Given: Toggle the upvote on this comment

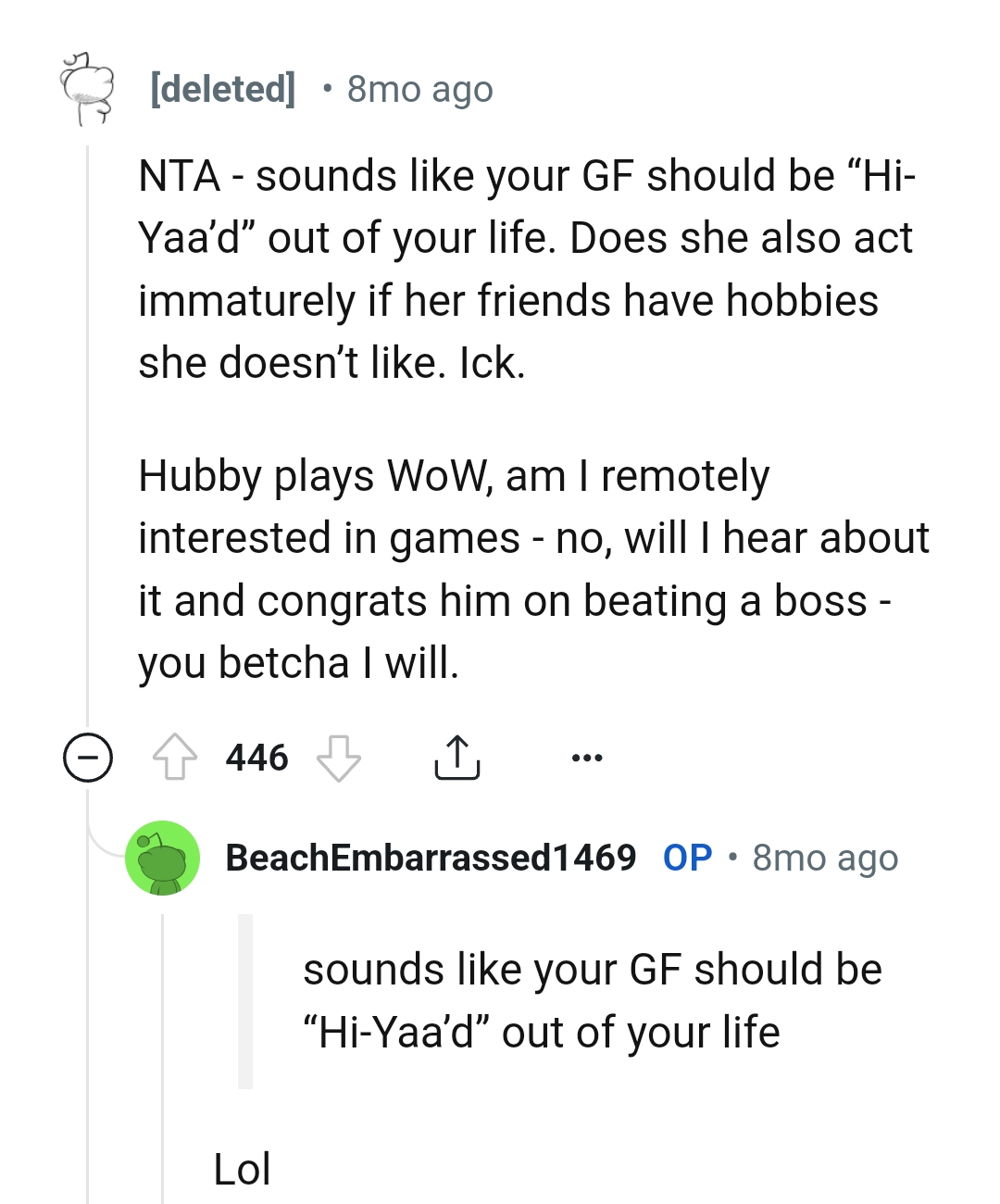Looking at the screenshot, I should [177, 758].
